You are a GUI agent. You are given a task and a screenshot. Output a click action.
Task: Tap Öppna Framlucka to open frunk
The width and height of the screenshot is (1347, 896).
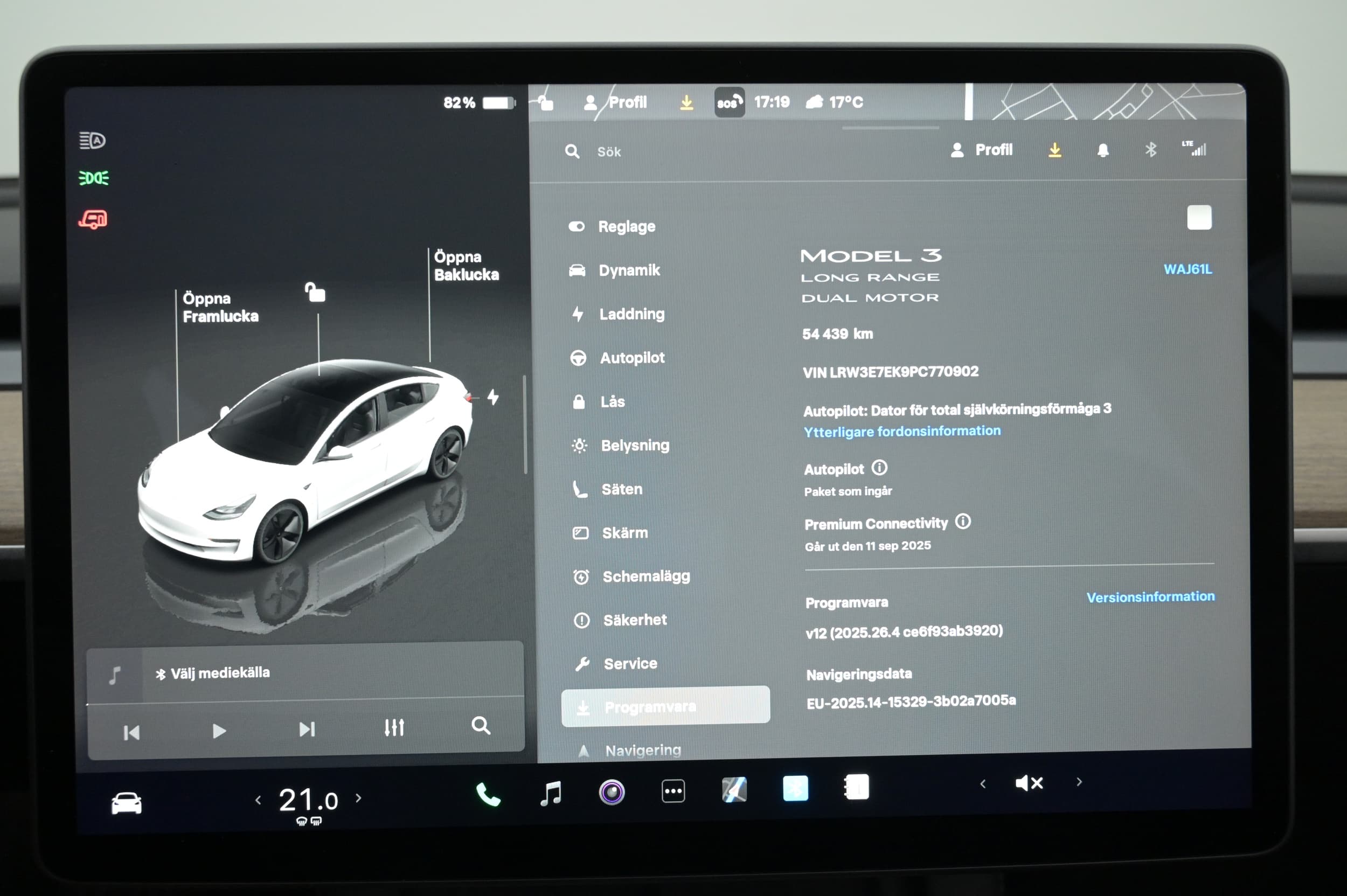pyautogui.click(x=220, y=308)
